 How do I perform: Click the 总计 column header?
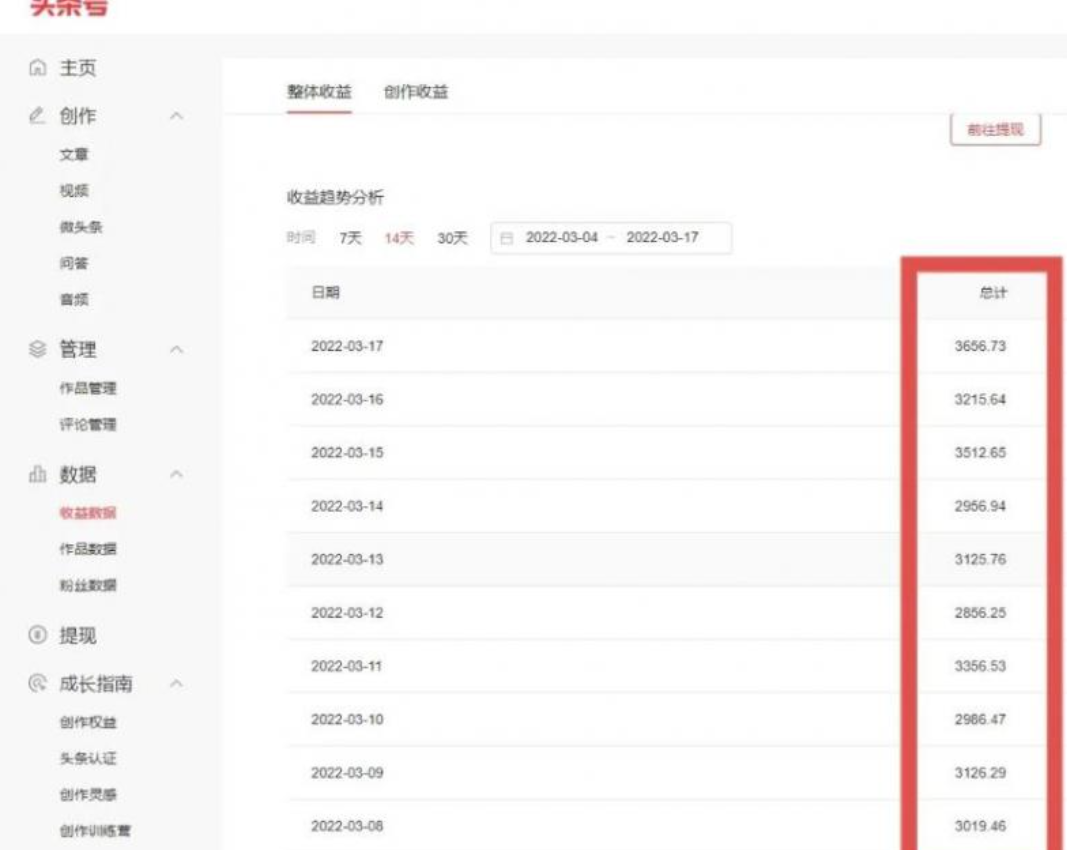[993, 293]
